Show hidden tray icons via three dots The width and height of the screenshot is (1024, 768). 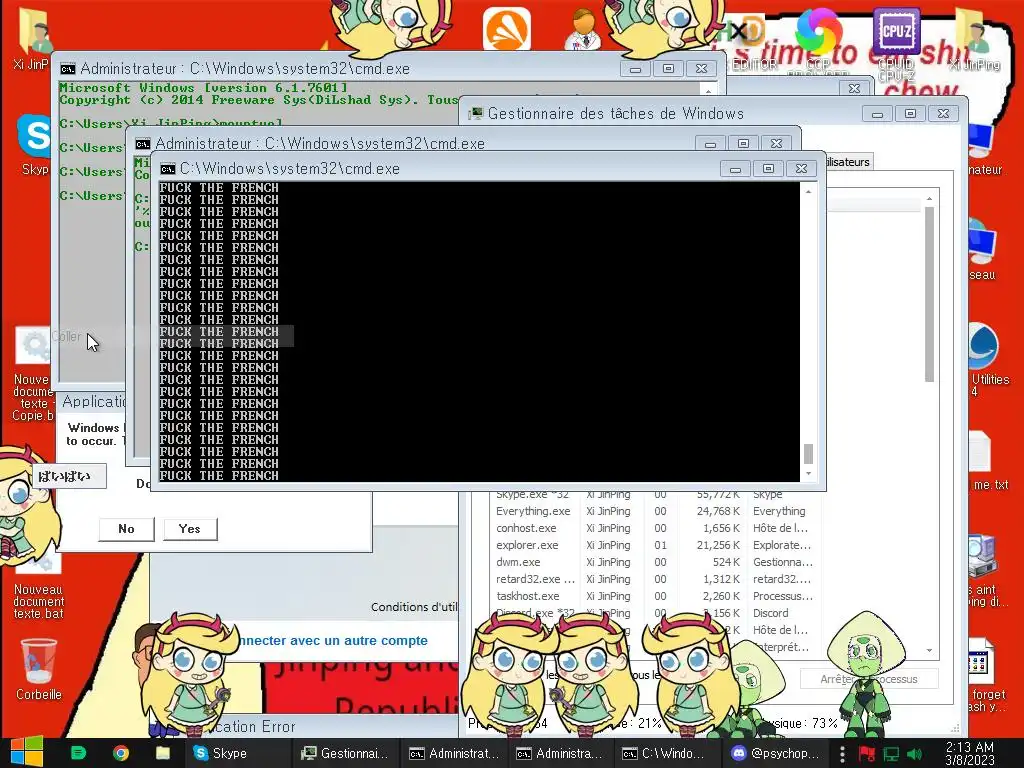842,754
